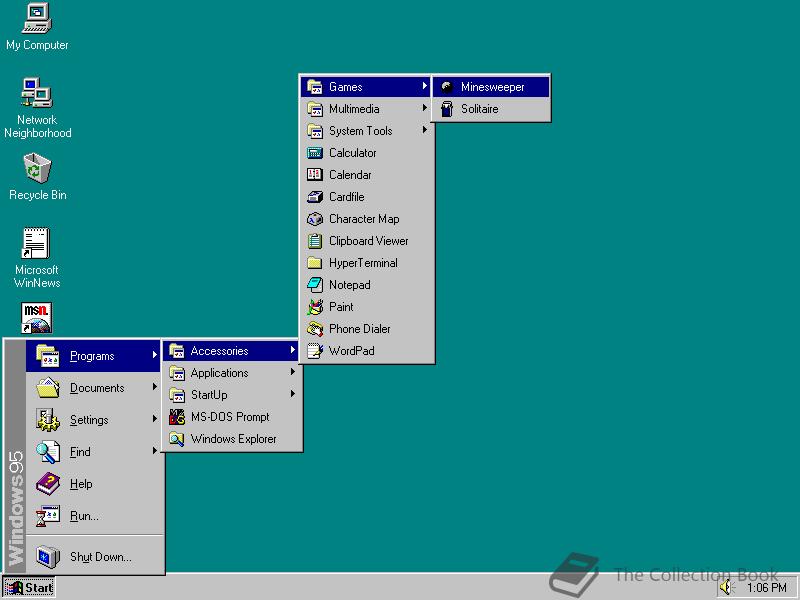The width and height of the screenshot is (800, 600).
Task: Click the Notepad text label
Action: click(x=349, y=286)
